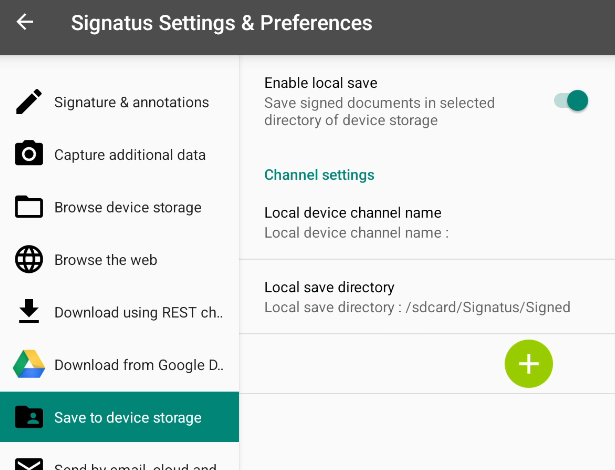
Task: Click the envelope icon for send by email
Action: click(x=29, y=463)
